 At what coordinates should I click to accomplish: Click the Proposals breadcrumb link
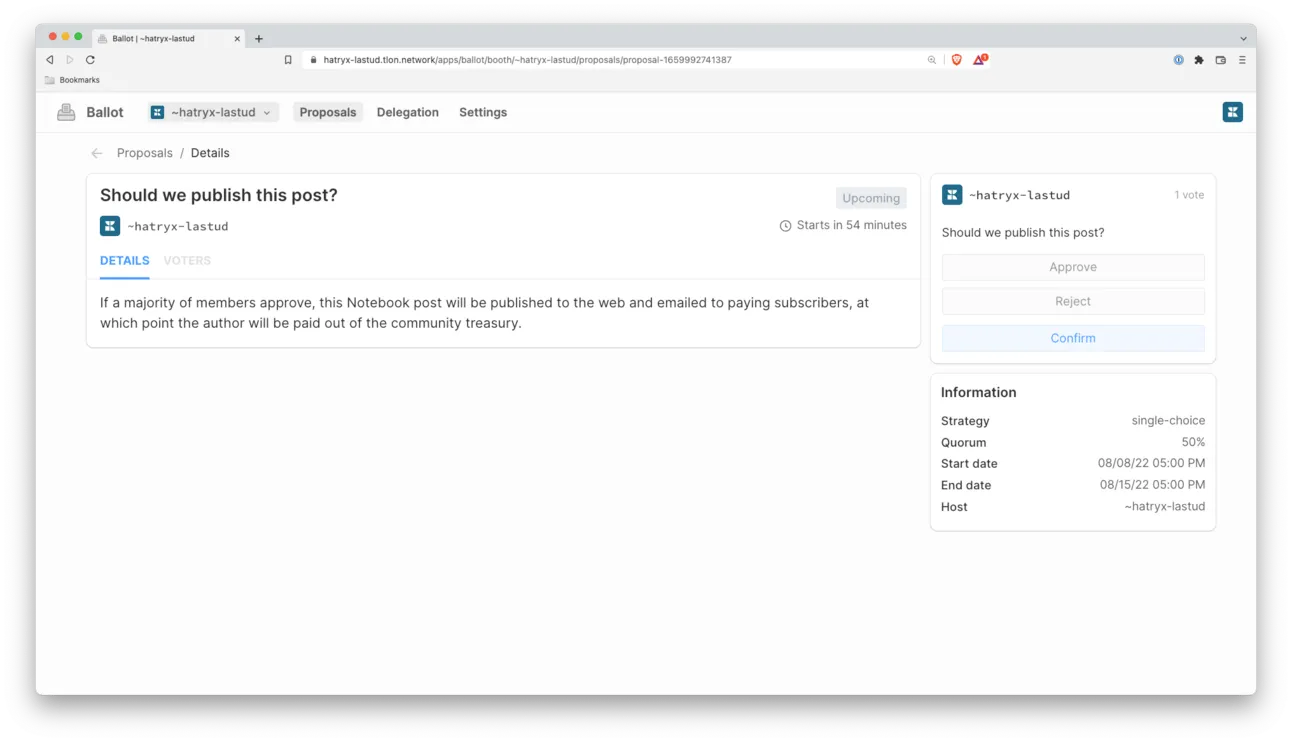click(x=145, y=153)
